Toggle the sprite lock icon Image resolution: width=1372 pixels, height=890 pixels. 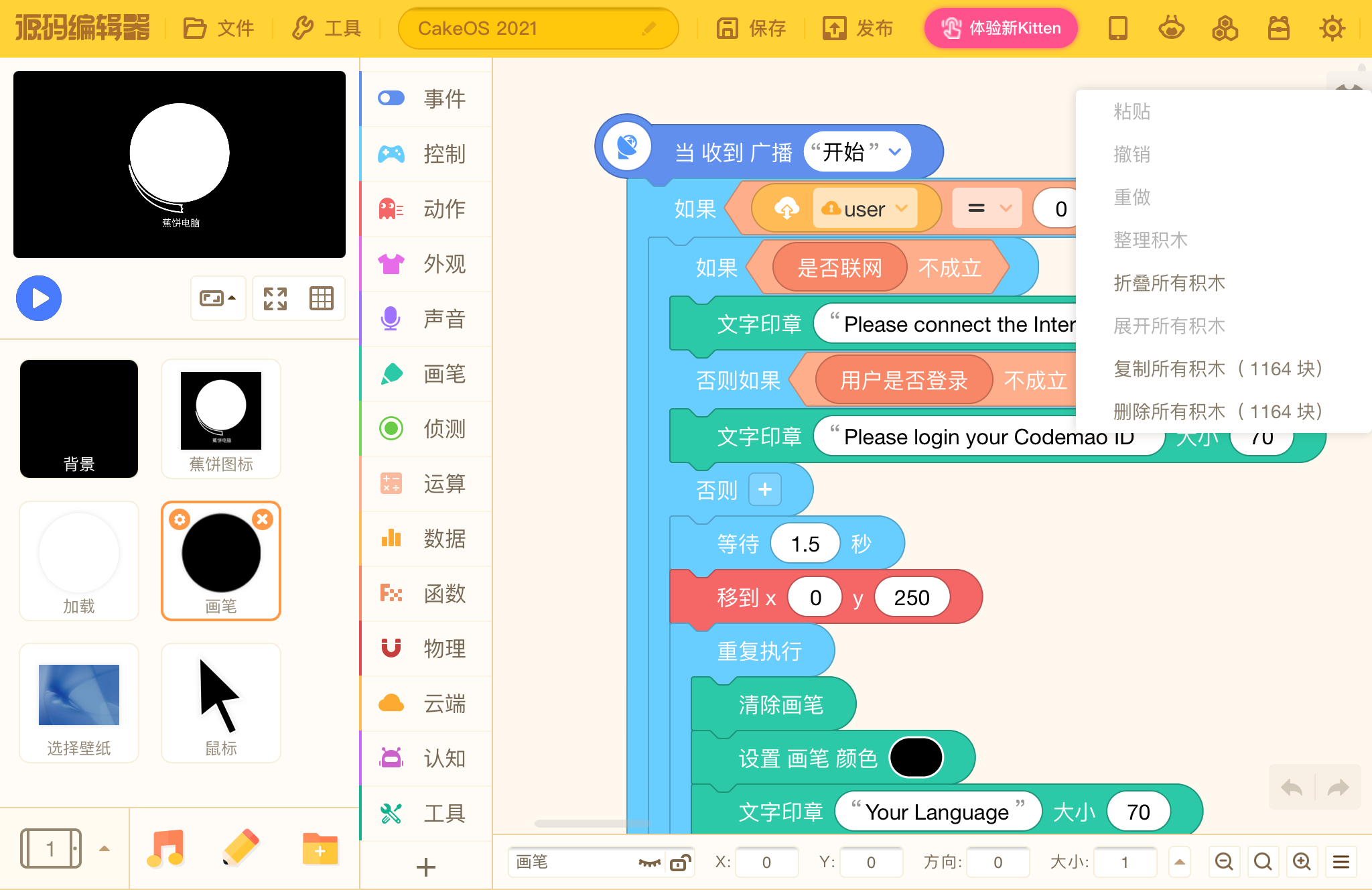[680, 863]
